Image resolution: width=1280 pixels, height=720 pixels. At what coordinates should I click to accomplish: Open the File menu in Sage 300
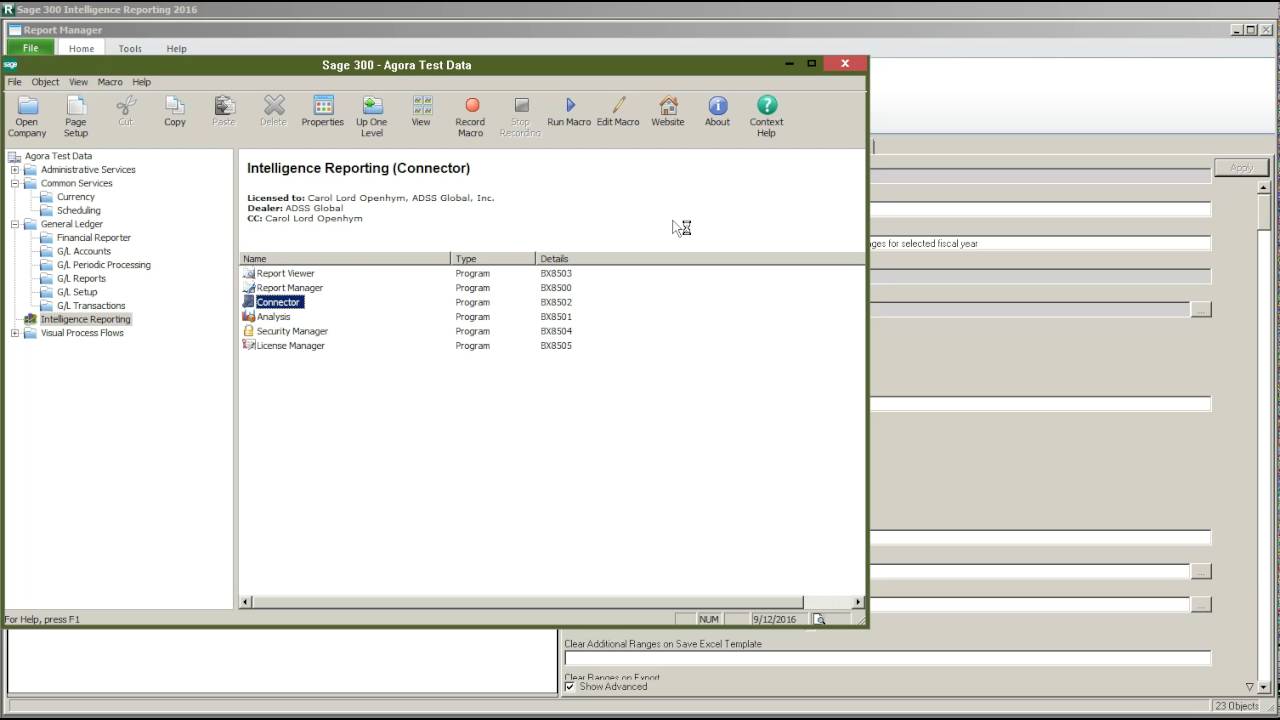[15, 82]
